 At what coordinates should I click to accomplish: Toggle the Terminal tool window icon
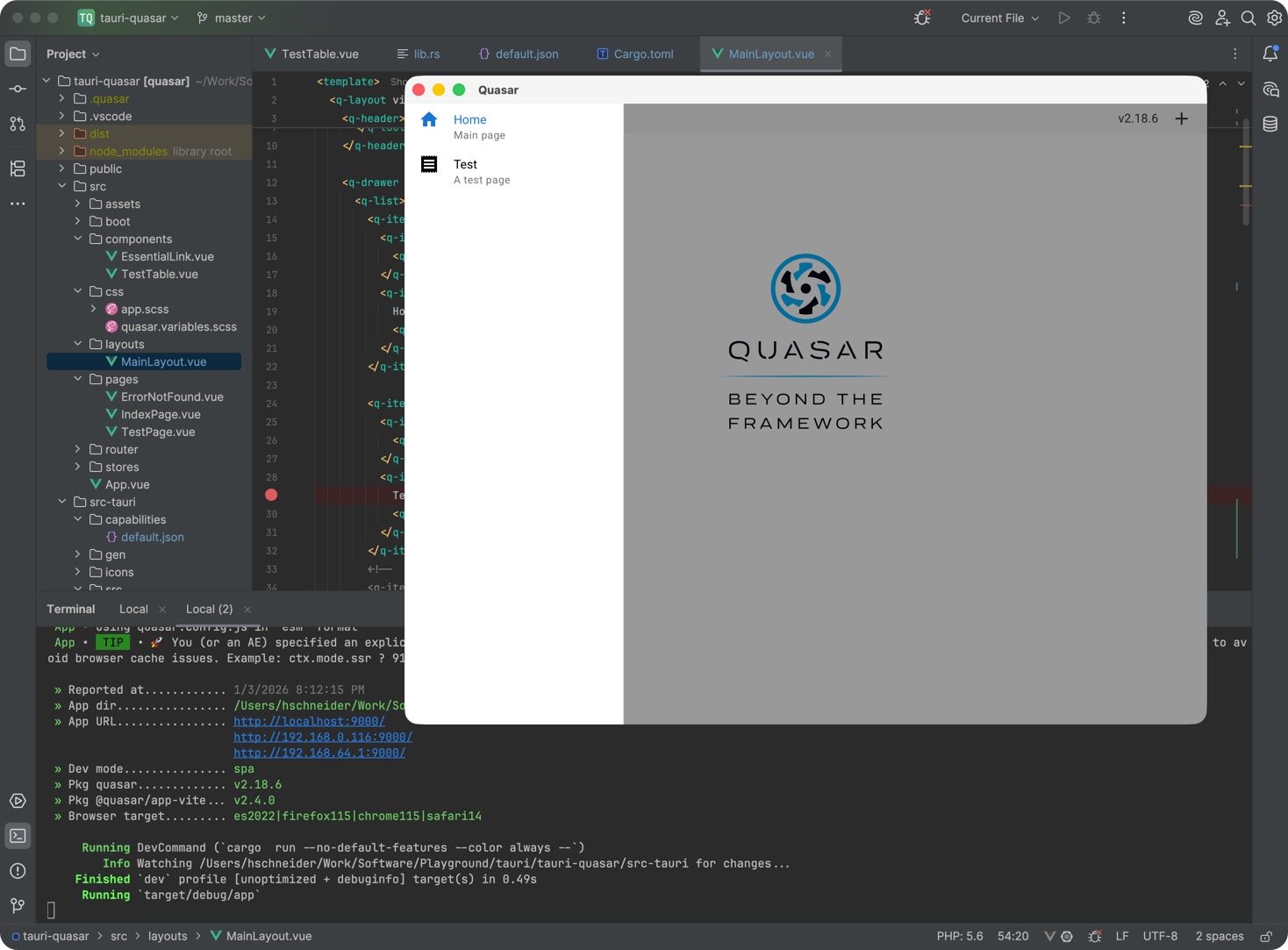pyautogui.click(x=18, y=836)
